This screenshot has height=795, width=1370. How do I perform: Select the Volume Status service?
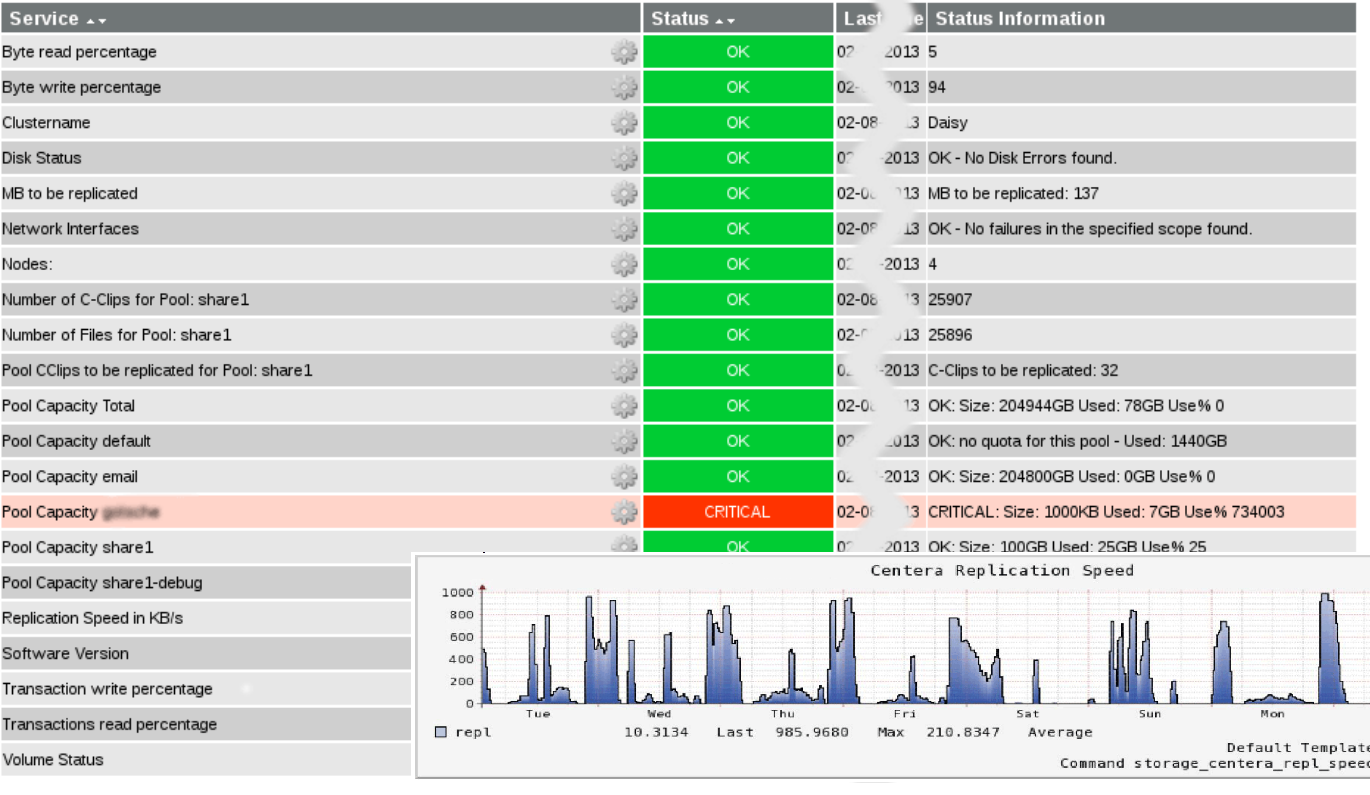pyautogui.click(x=53, y=760)
